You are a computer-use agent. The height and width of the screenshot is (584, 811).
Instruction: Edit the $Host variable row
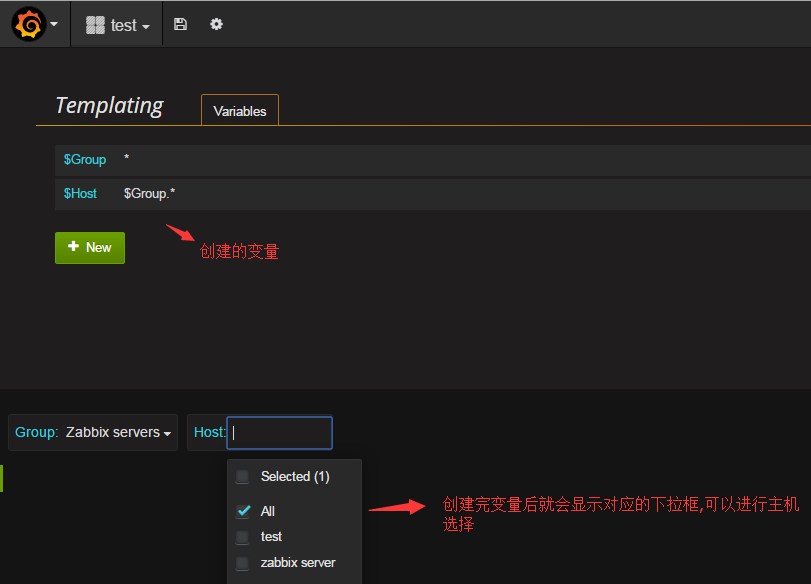(432, 194)
